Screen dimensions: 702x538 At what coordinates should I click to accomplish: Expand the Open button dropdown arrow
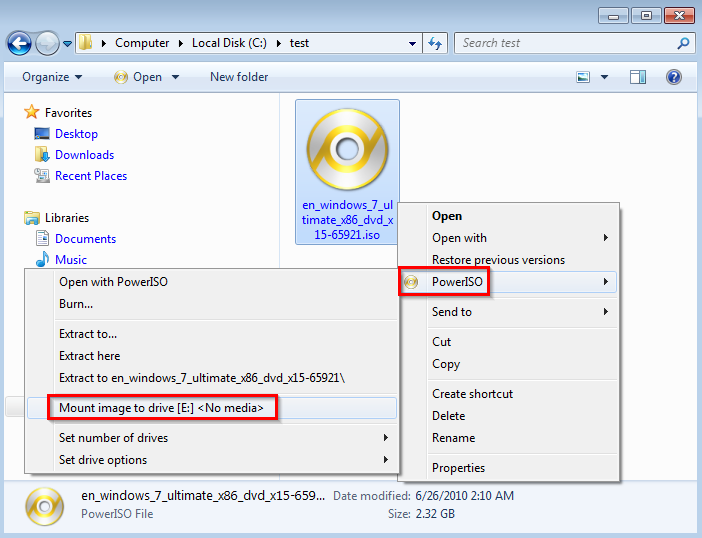point(175,77)
